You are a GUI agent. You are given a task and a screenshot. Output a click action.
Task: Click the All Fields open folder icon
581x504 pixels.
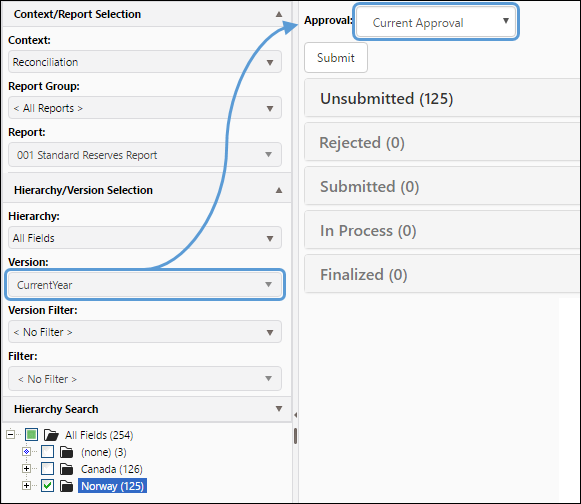51,434
